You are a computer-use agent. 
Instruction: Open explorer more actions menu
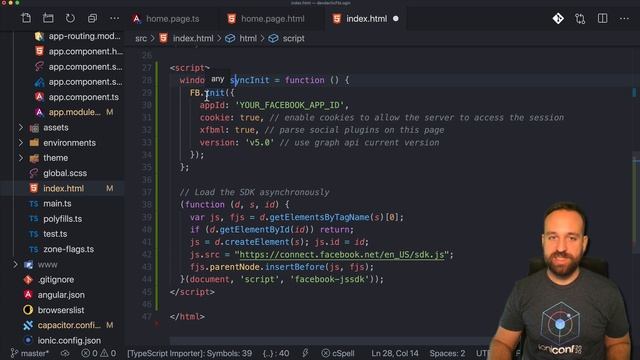114,18
